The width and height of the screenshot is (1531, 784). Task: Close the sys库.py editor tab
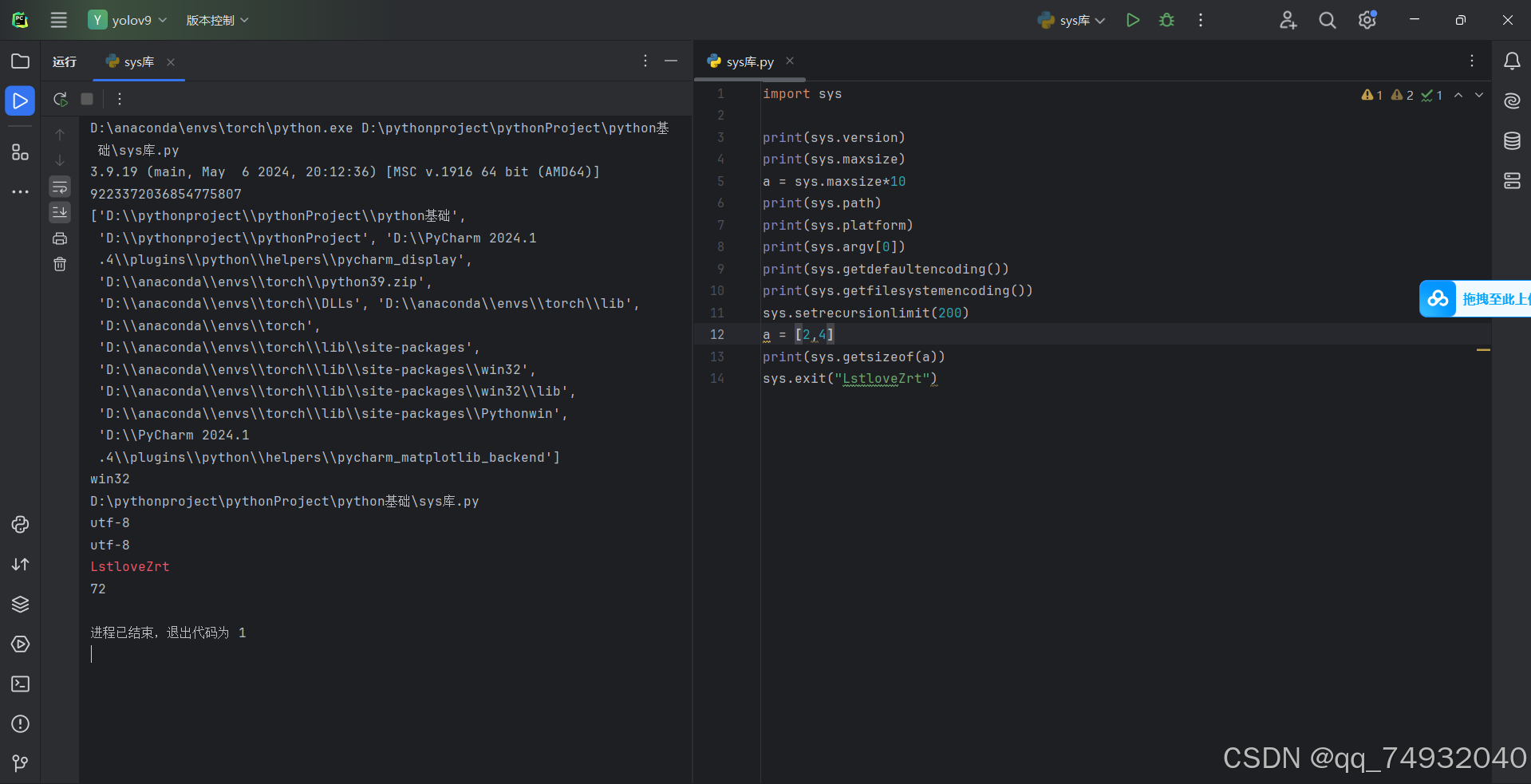pos(790,61)
